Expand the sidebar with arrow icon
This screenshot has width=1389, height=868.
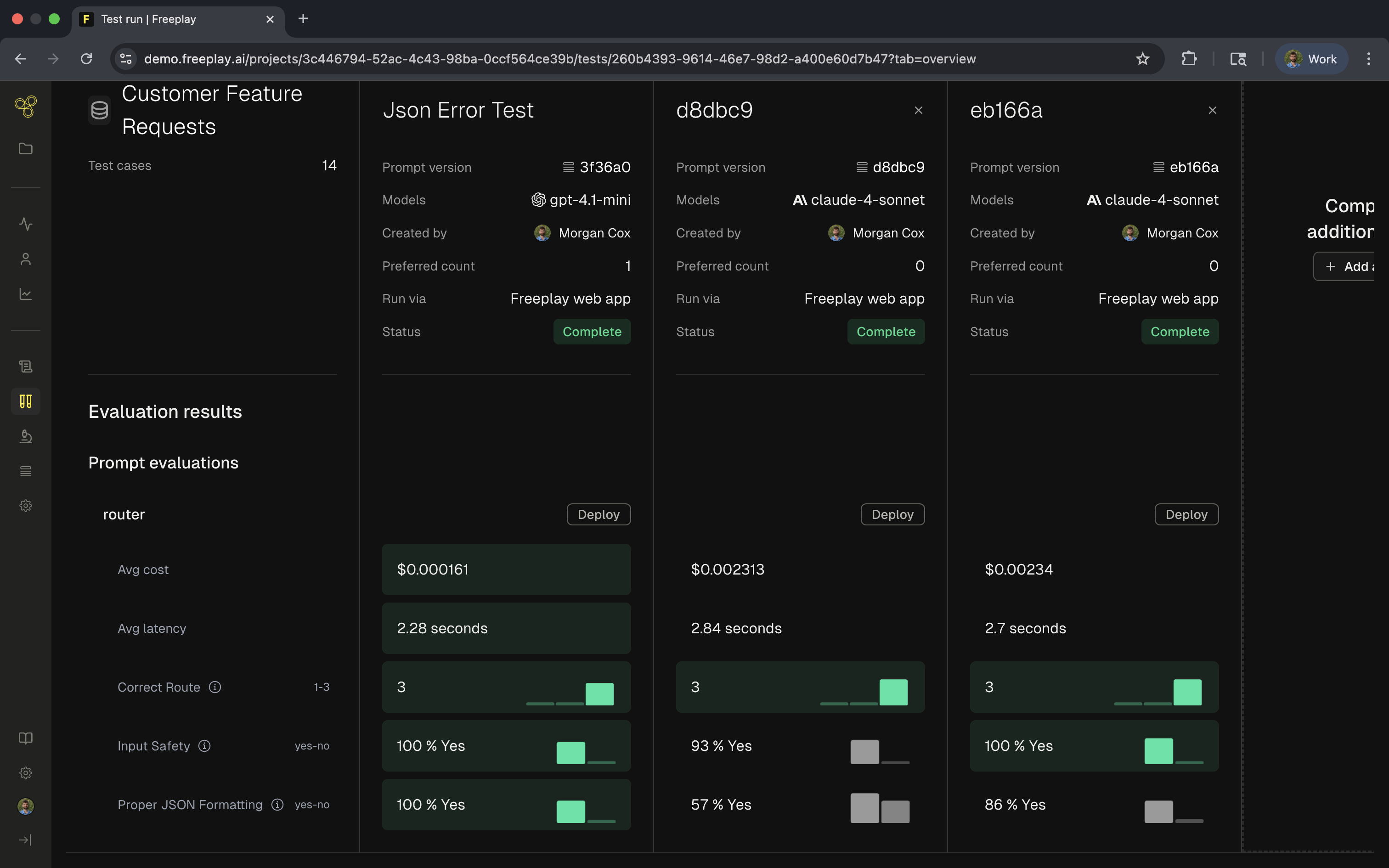tap(26, 840)
